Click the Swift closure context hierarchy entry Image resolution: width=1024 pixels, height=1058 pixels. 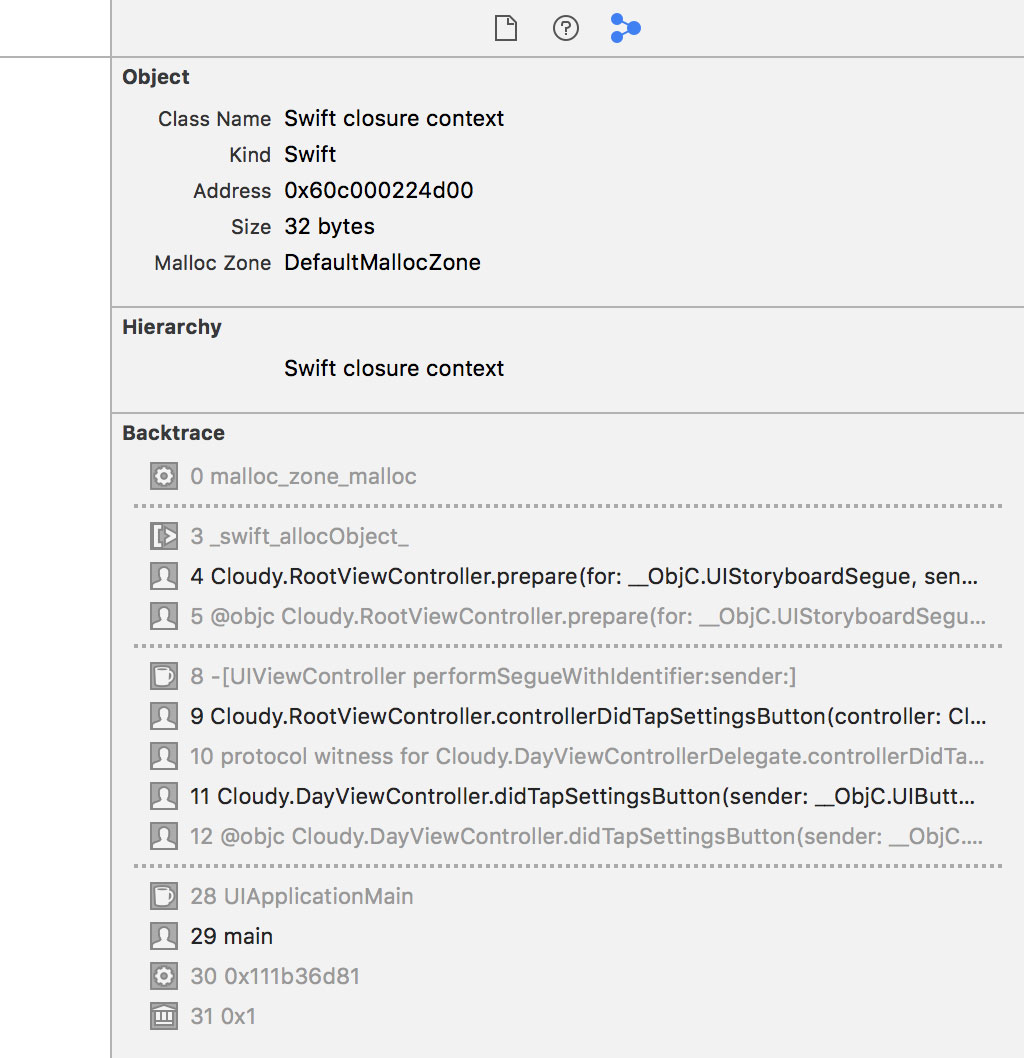tap(394, 369)
